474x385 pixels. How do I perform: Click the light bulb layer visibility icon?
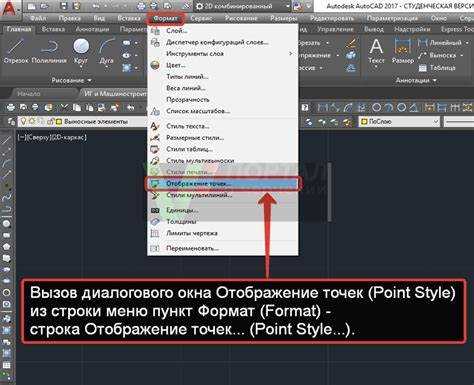(23, 122)
